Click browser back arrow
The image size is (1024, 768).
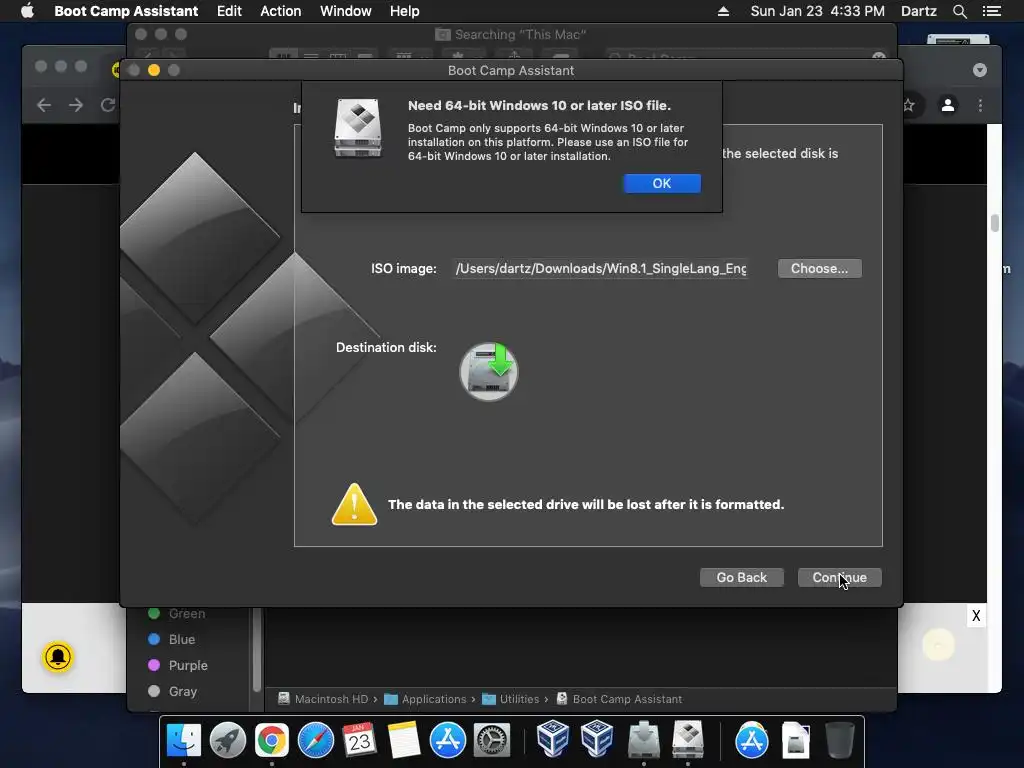pyautogui.click(x=44, y=105)
